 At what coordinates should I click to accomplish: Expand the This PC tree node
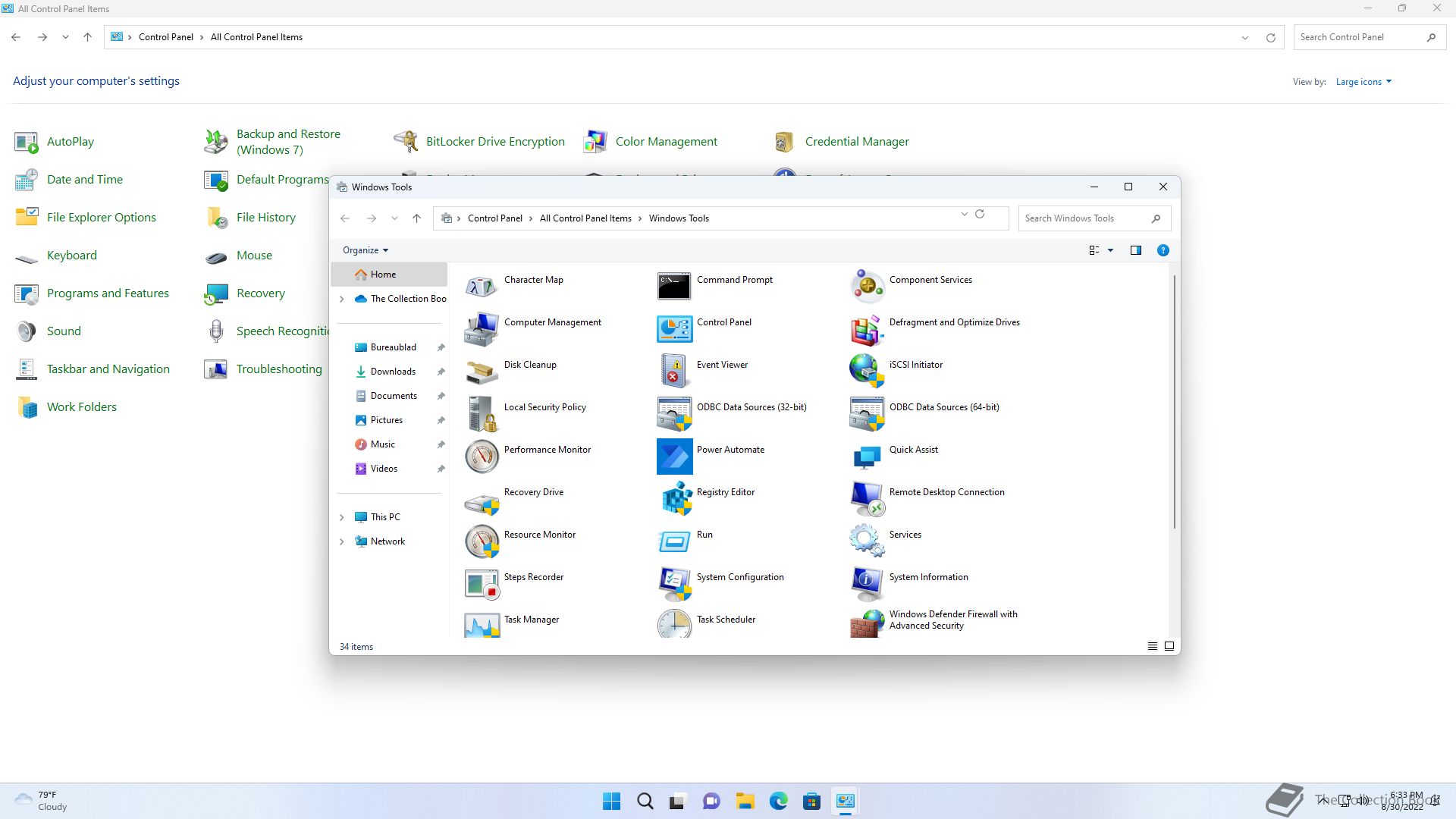click(341, 517)
